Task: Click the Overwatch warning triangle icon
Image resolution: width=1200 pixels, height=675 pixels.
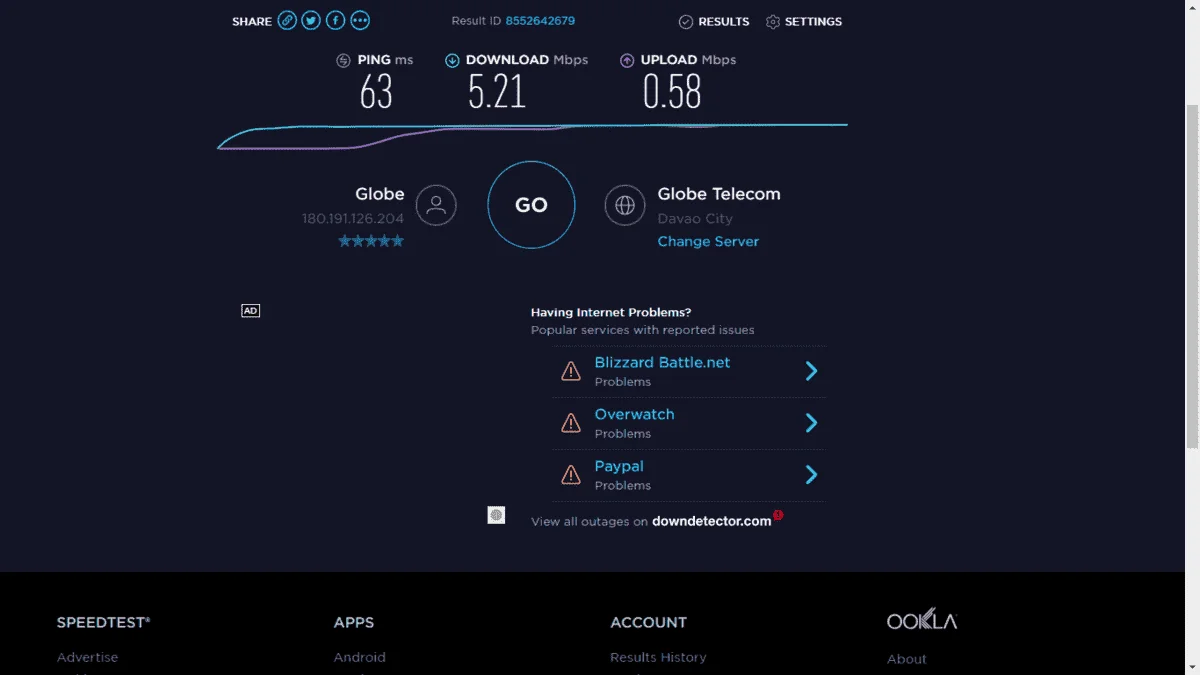Action: [x=571, y=423]
